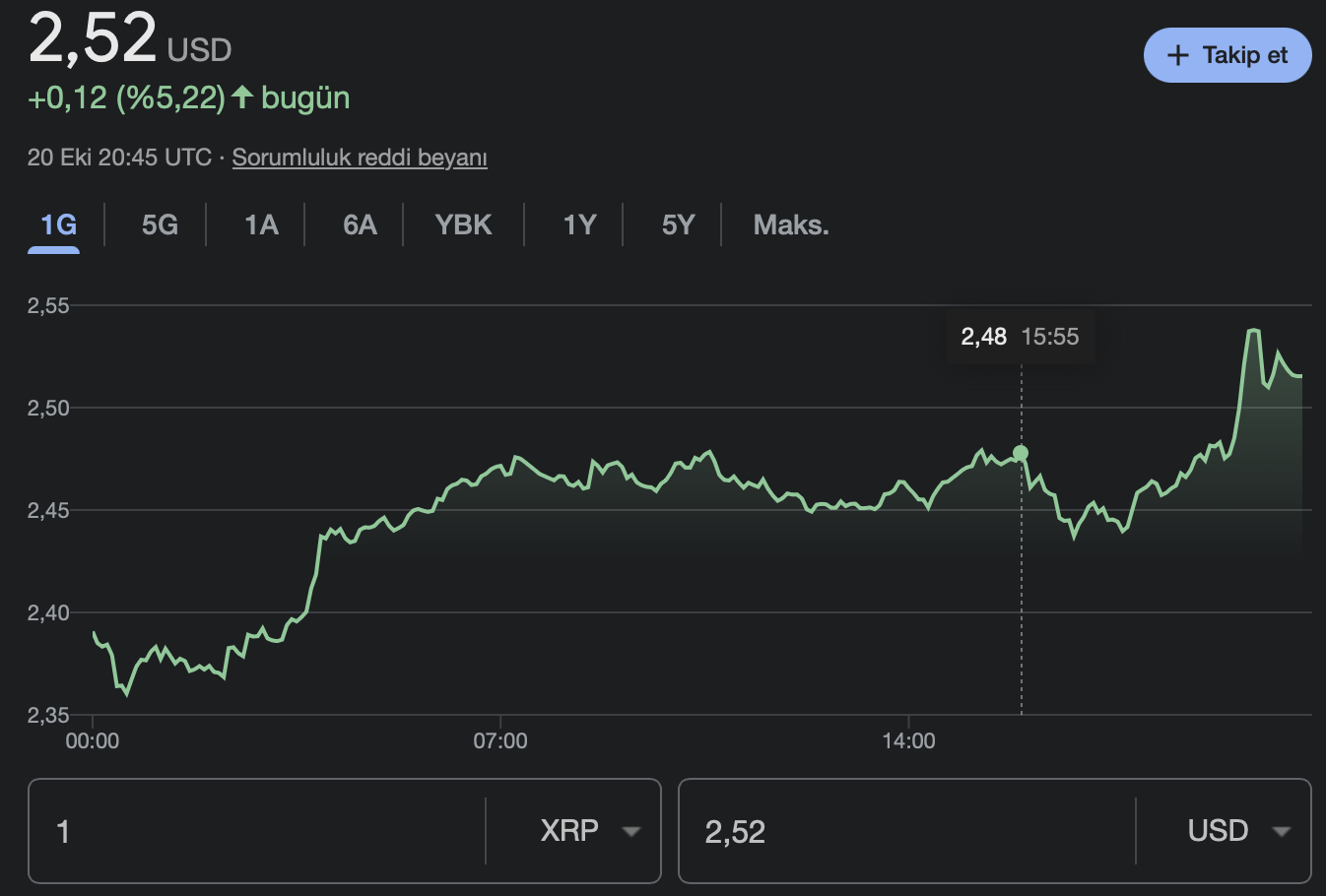Switch to the Maks. range tab
Viewport: 1326px width, 896px height.
pos(791,225)
